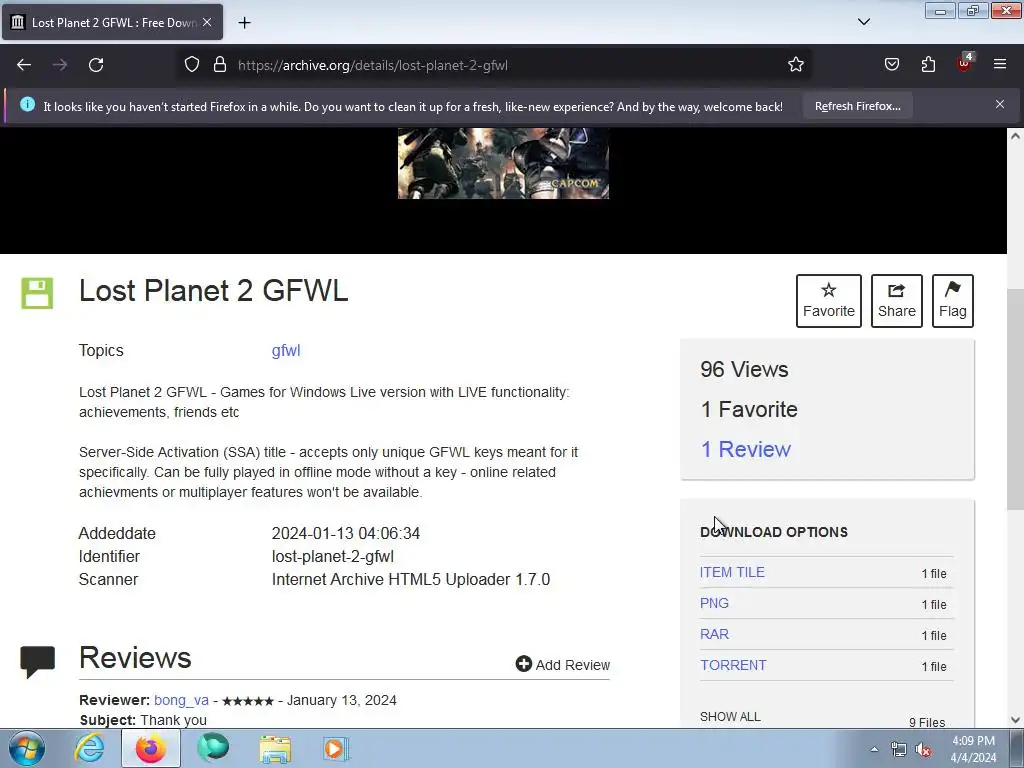Screen dimensions: 1024x768
Task: Open the uBlock Origin extension icon
Action: pyautogui.click(x=964, y=63)
